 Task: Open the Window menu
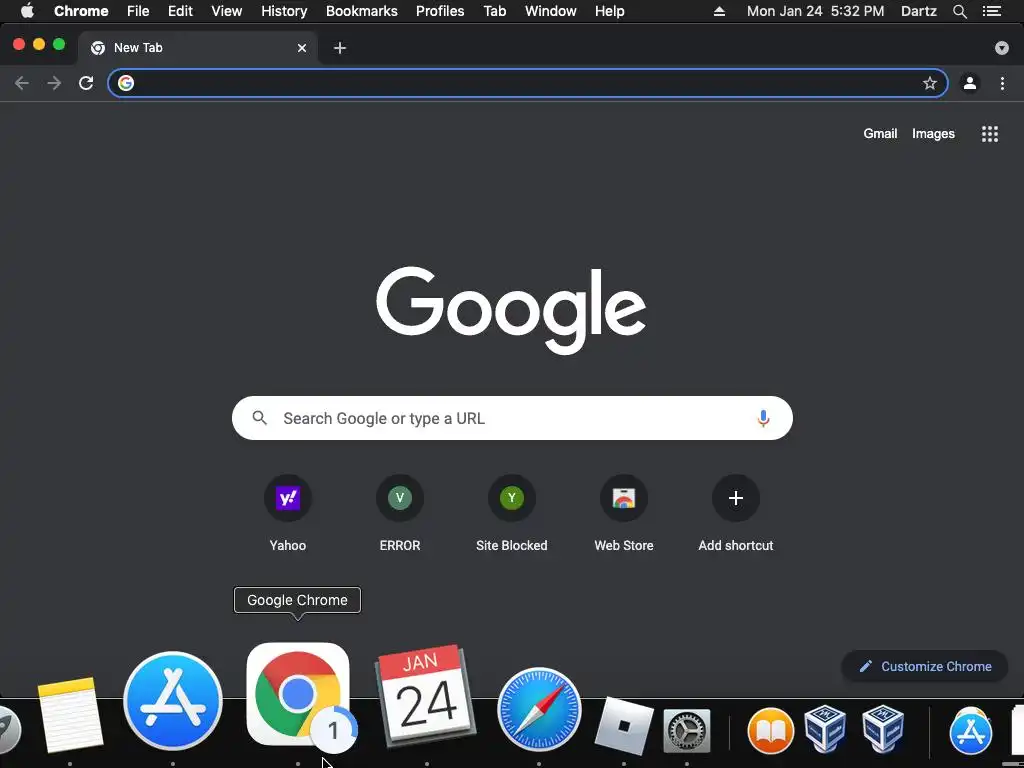(551, 11)
